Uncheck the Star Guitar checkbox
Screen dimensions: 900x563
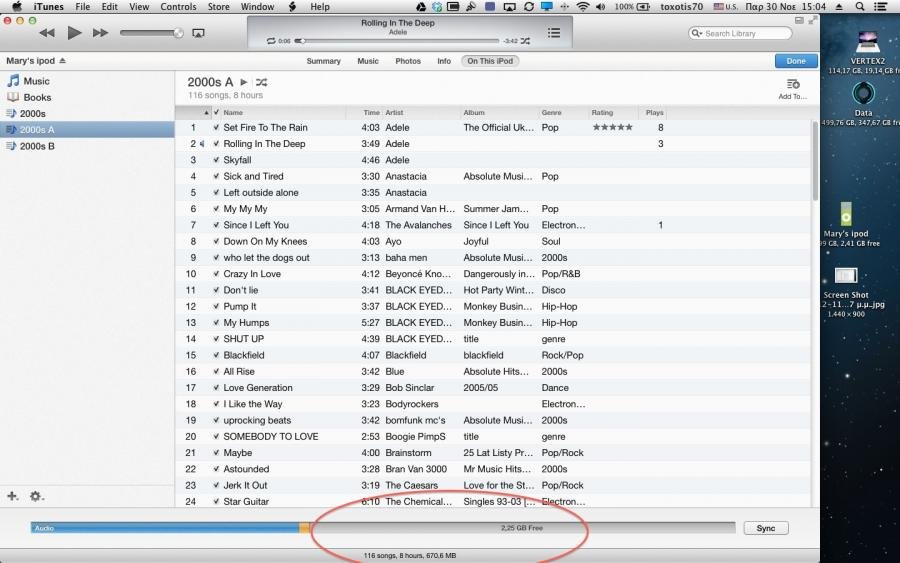[x=216, y=502]
